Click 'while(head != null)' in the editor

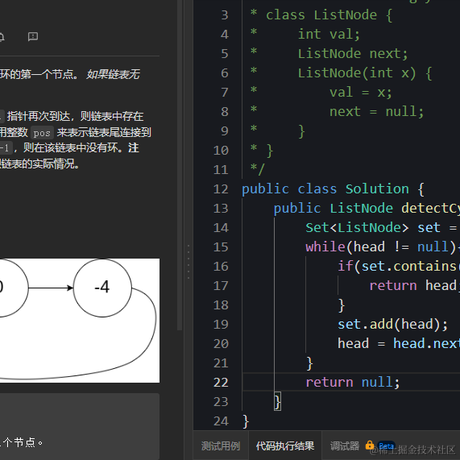point(380,247)
